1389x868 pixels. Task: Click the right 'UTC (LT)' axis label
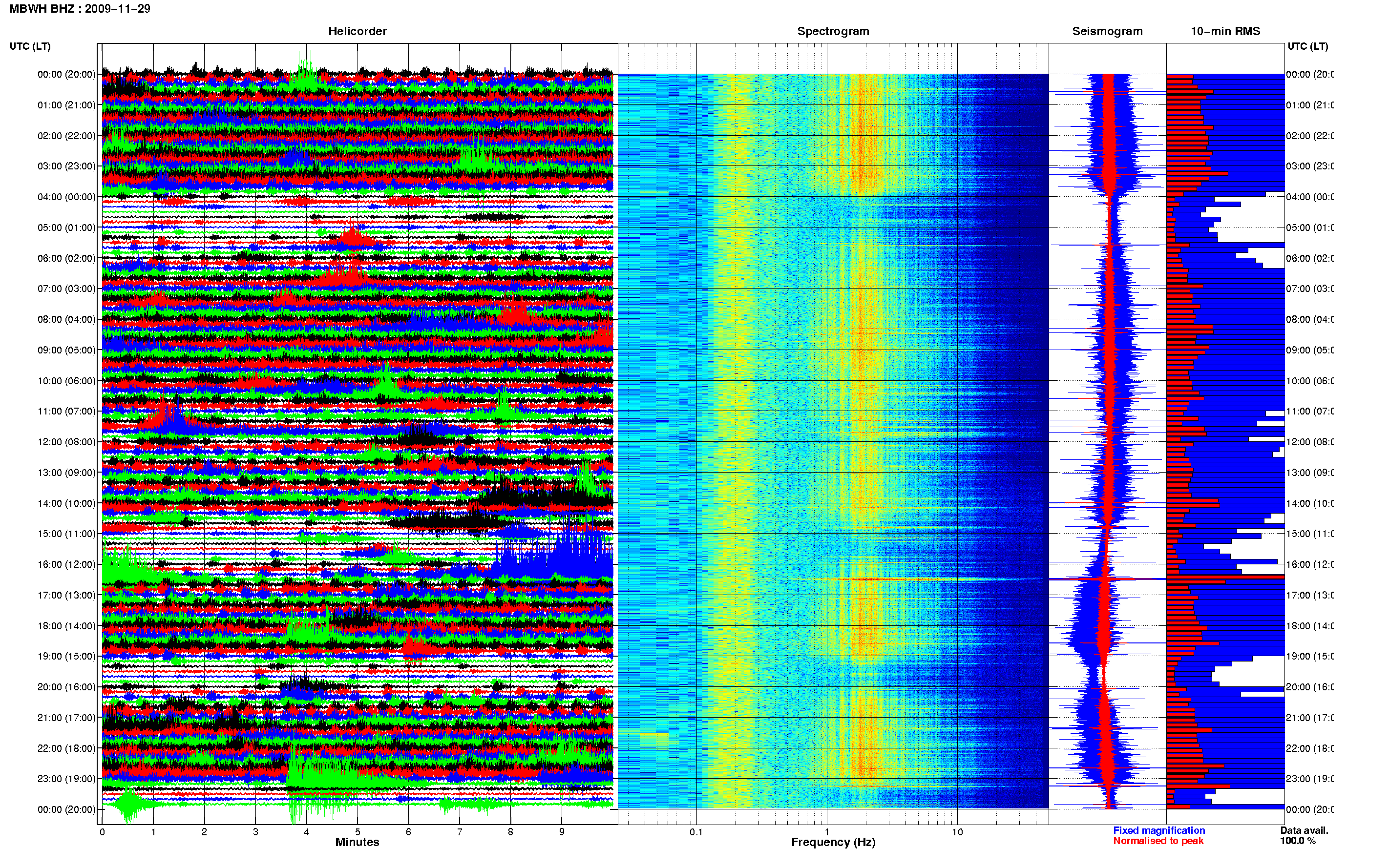click(1307, 46)
